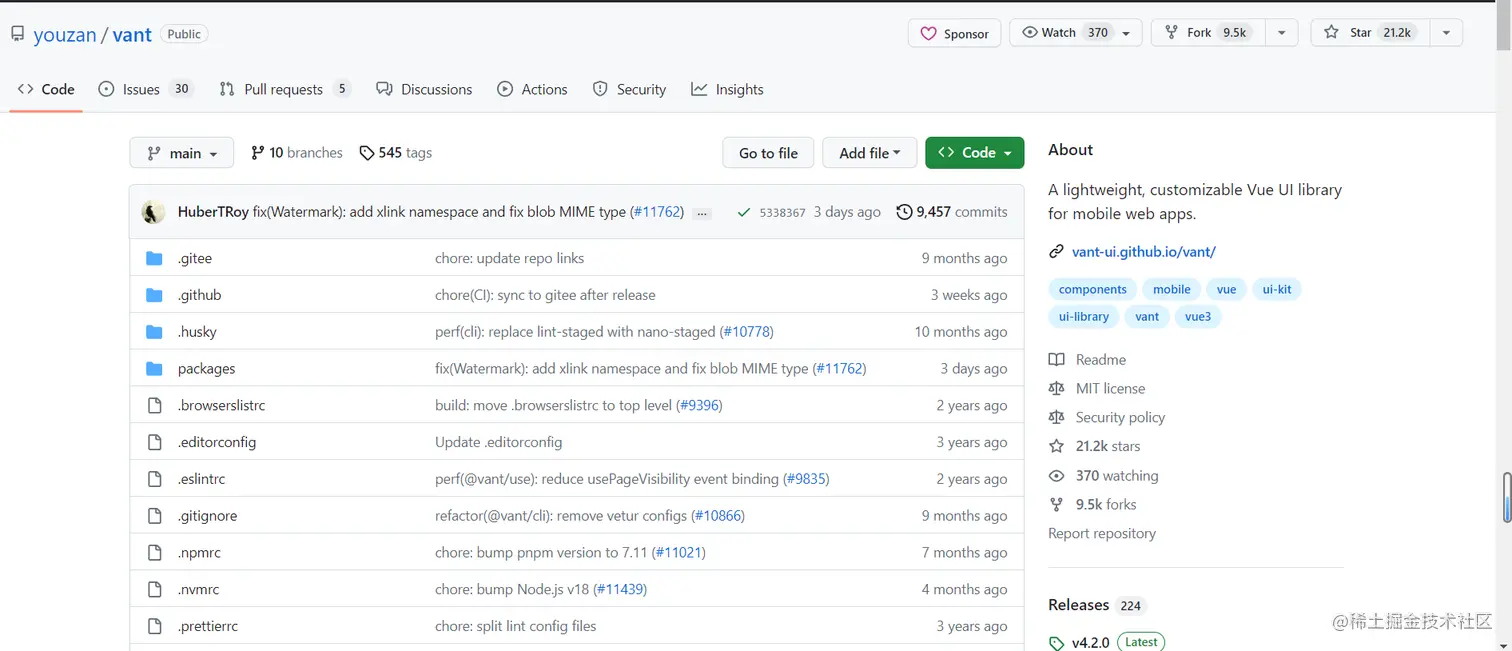Screen dimensions: 1512x651
Task: Open the Security tab
Action: point(629,89)
